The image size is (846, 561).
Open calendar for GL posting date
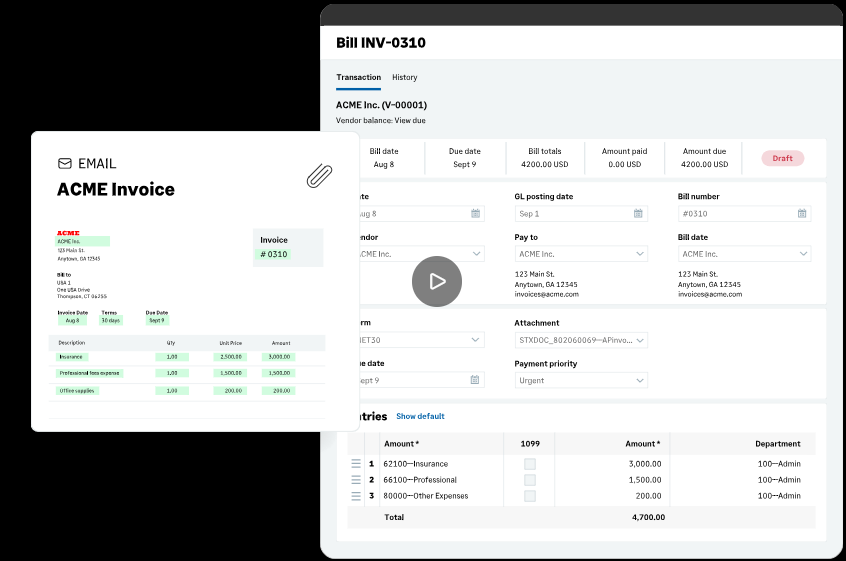(638, 213)
